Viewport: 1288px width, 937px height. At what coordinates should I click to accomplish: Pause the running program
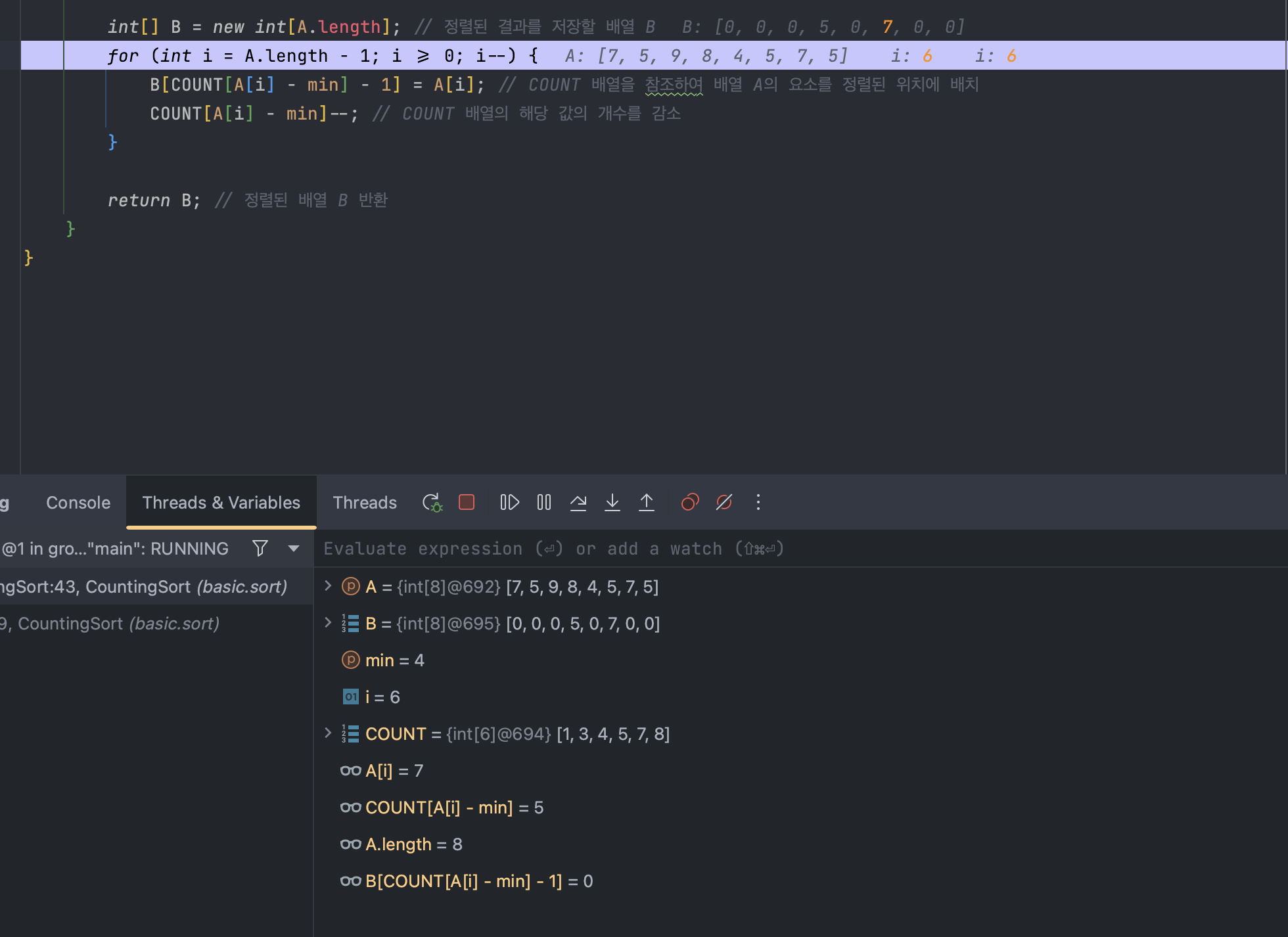coord(544,503)
